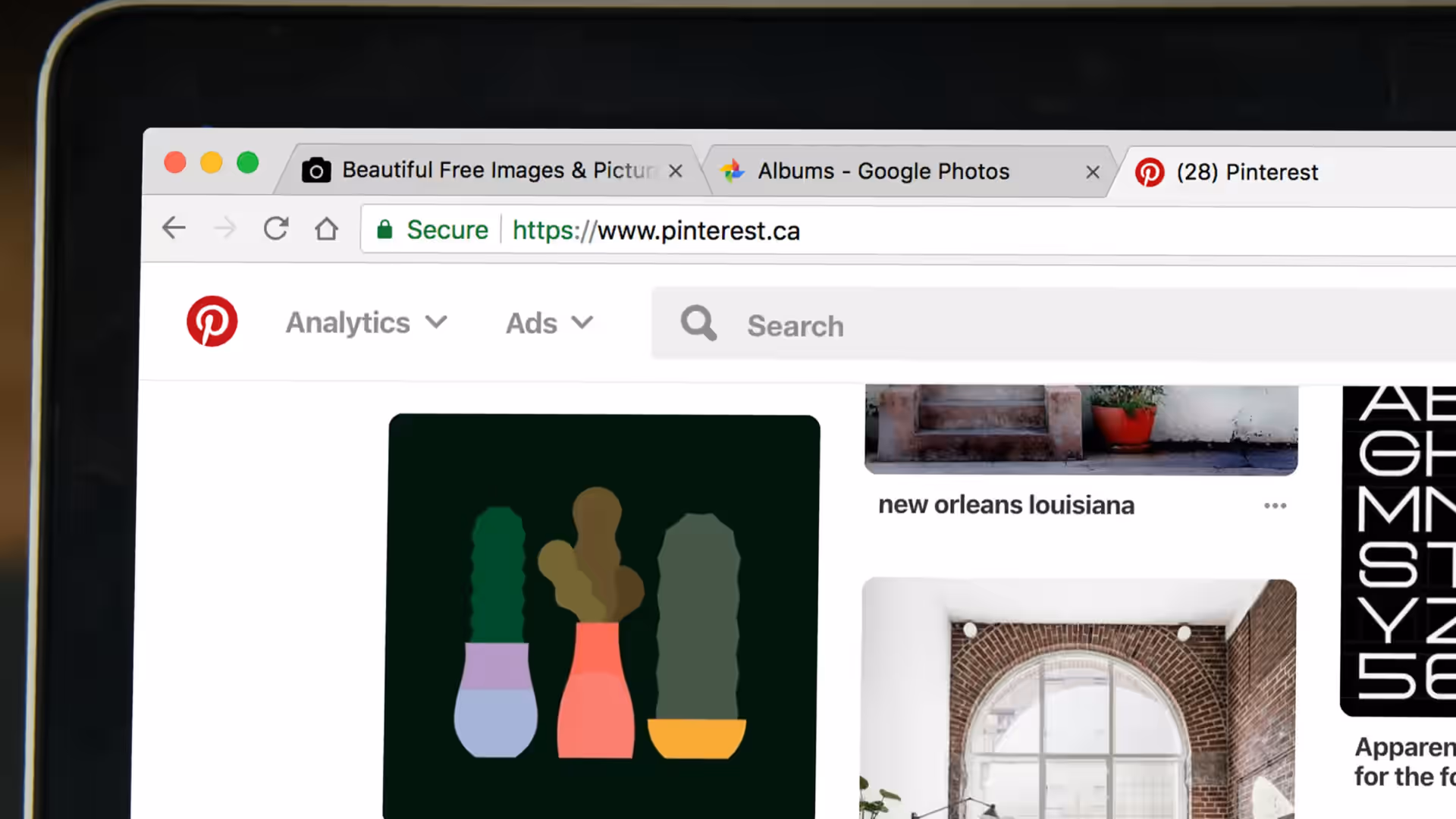Click the Pinterest logo home icon

pyautogui.click(x=212, y=321)
